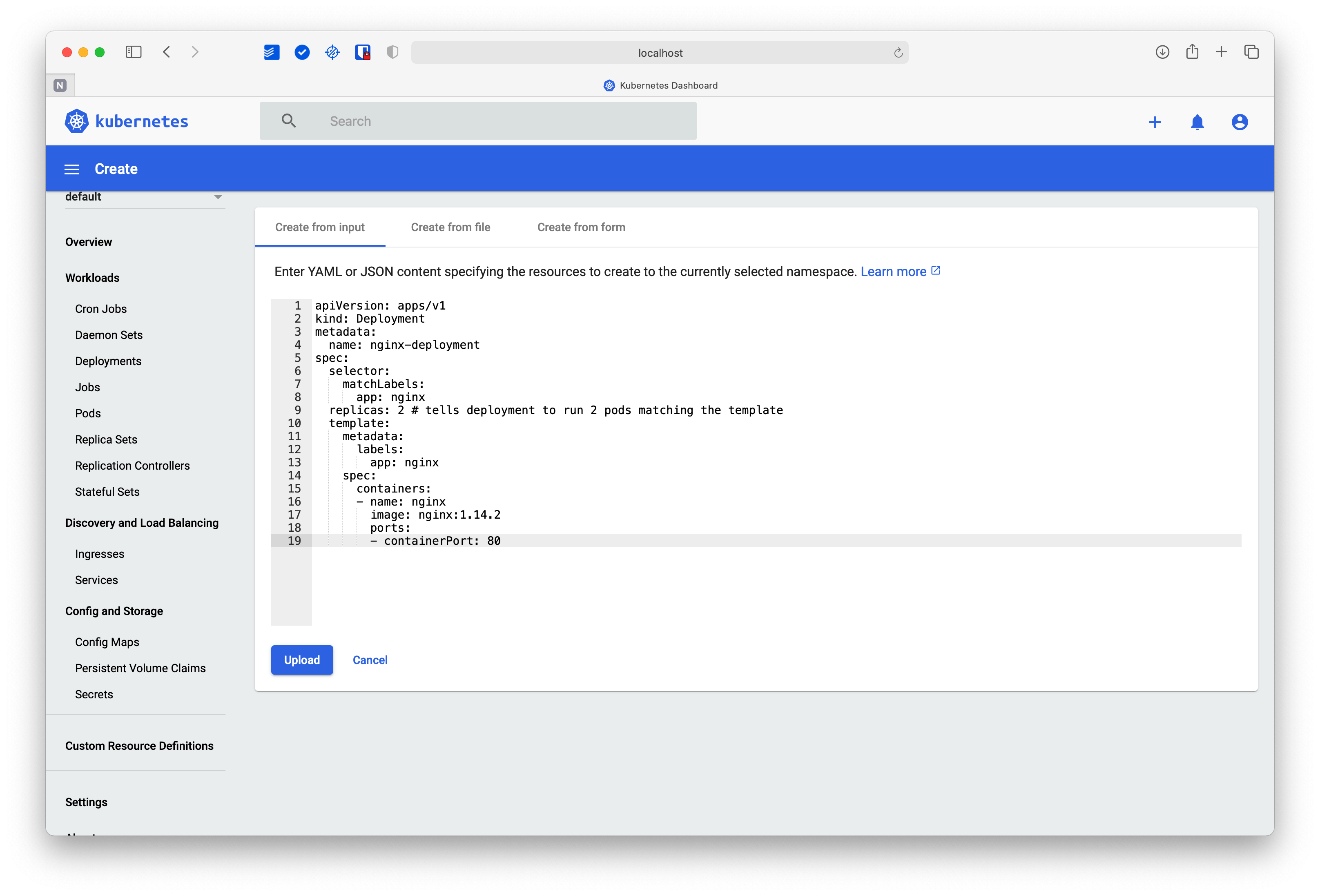Click the blue checkmark extension icon
The image size is (1320, 896).
tap(302, 52)
